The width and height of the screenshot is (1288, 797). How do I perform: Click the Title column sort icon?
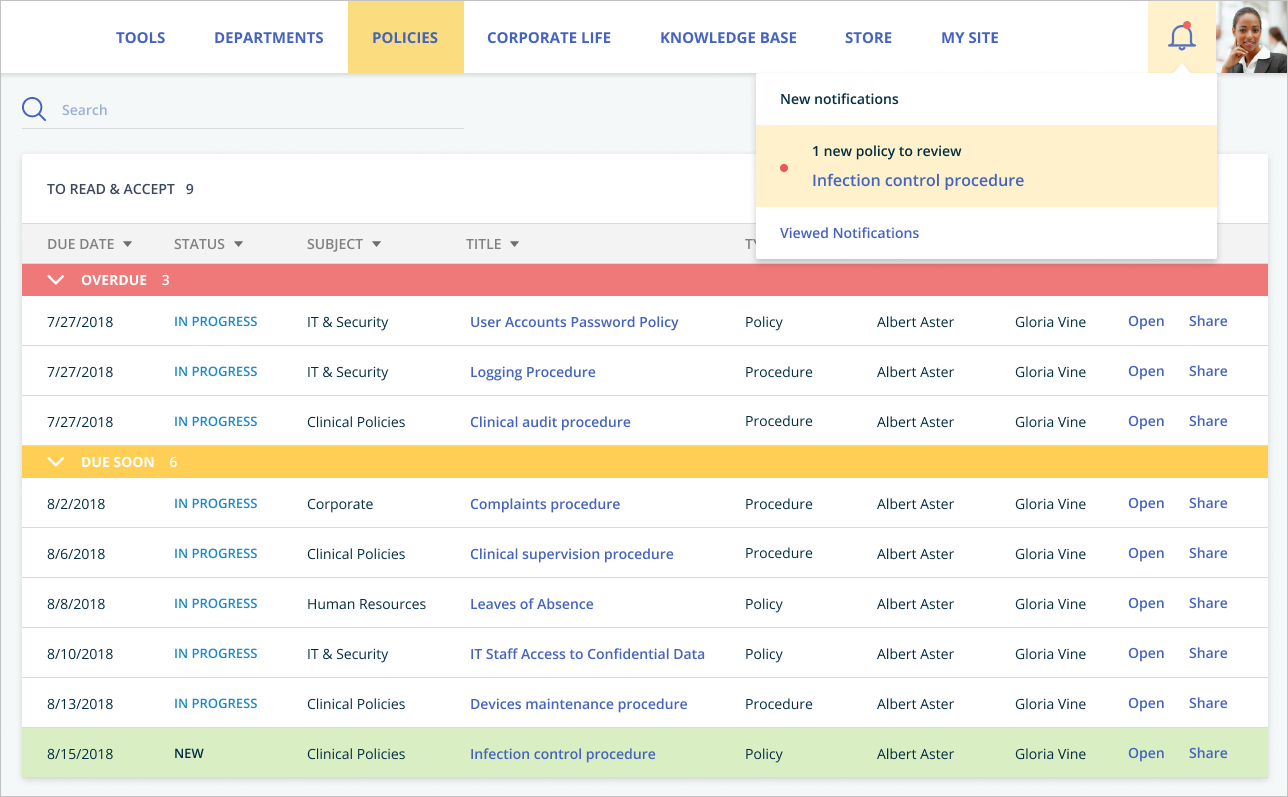pyautogui.click(x=513, y=243)
